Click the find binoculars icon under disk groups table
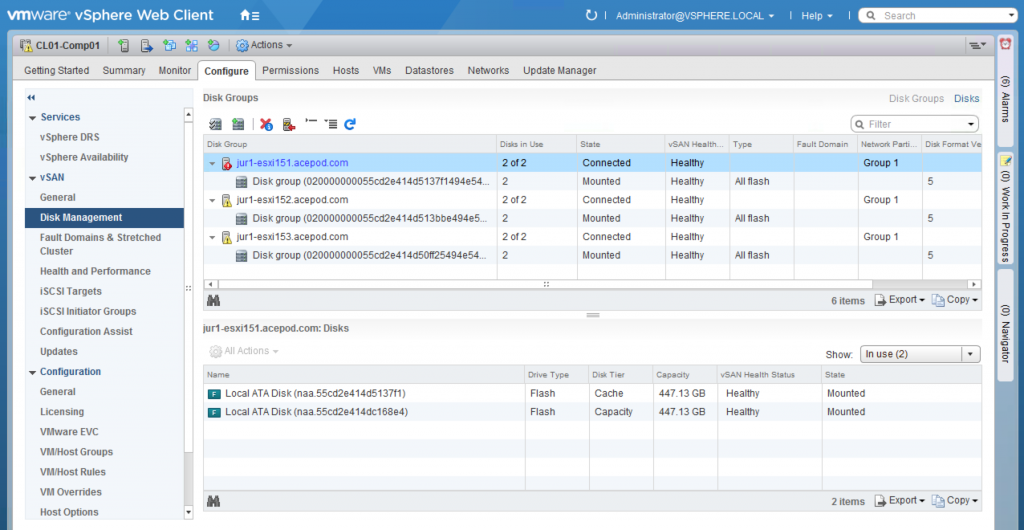This screenshot has width=1024, height=530. click(214, 300)
